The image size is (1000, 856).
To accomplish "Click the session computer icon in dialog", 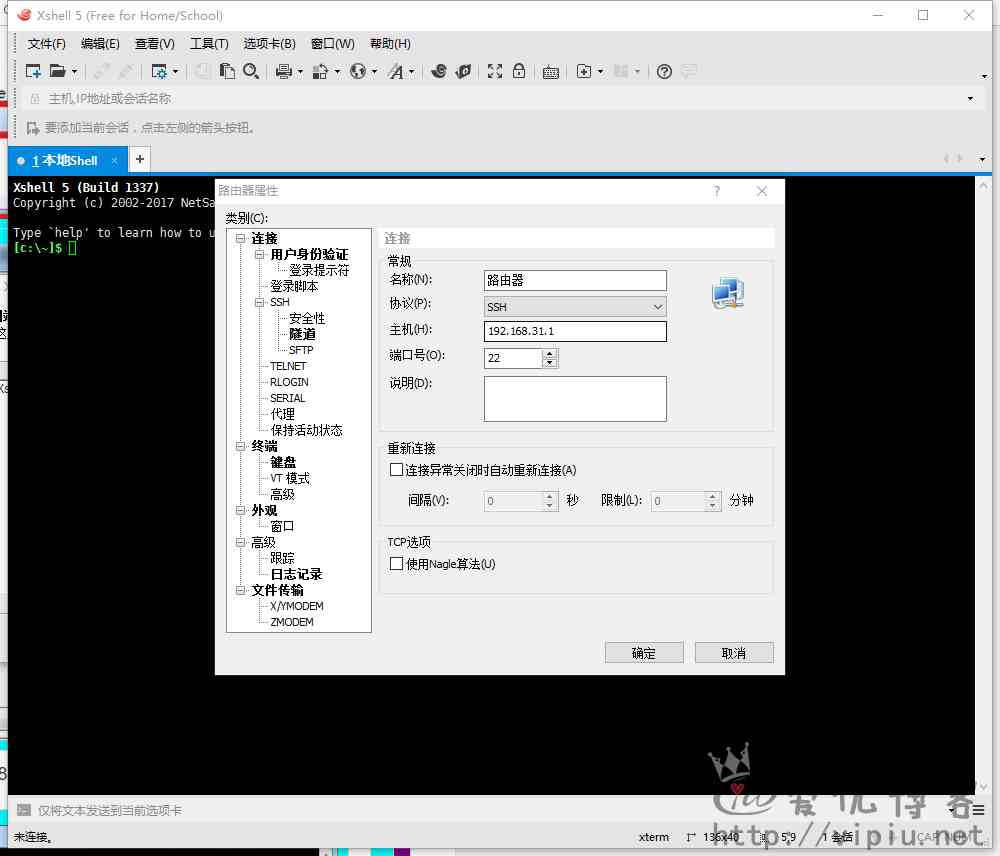I will 728,293.
